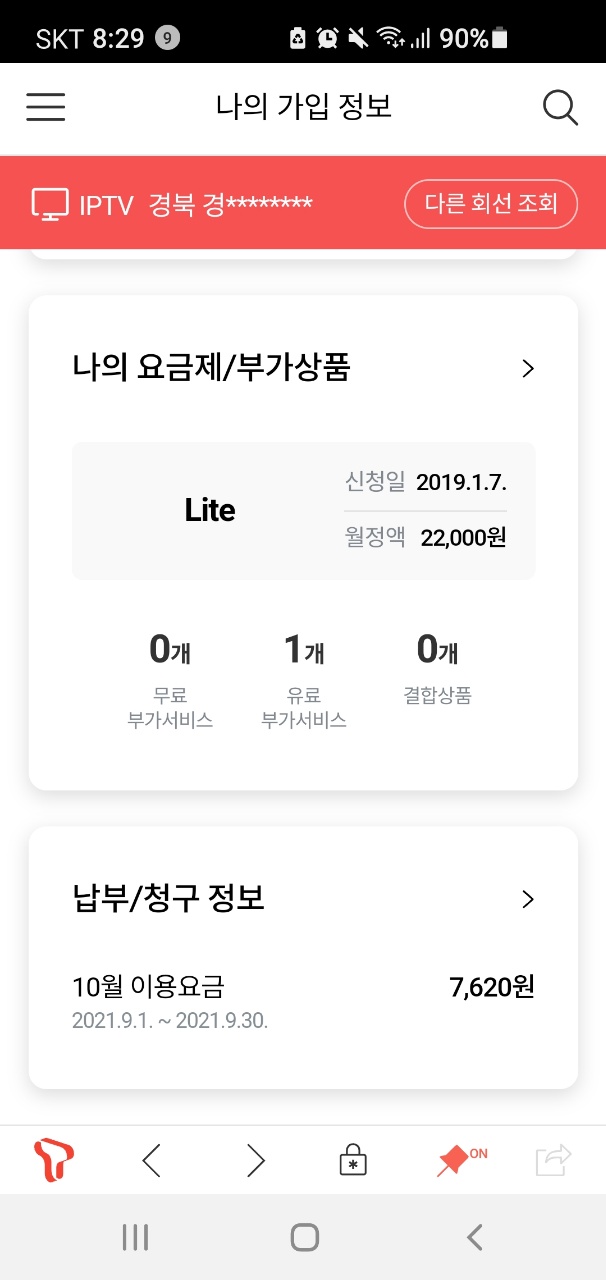
Task: Tap Android recent apps button
Action: point(135,1238)
